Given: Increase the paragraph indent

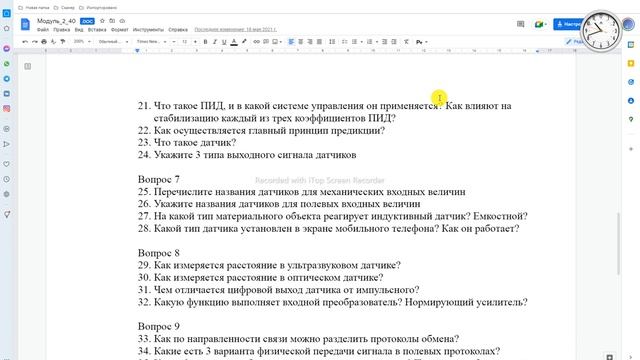Looking at the screenshot, I should pyautogui.click(x=394, y=42).
